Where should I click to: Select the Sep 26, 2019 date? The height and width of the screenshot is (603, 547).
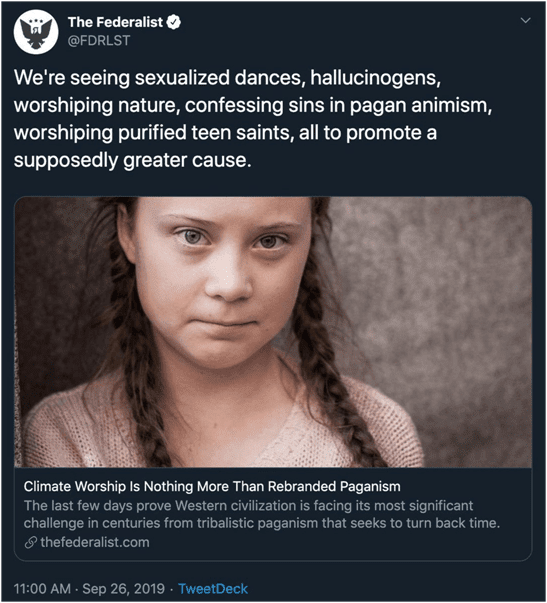tap(123, 589)
